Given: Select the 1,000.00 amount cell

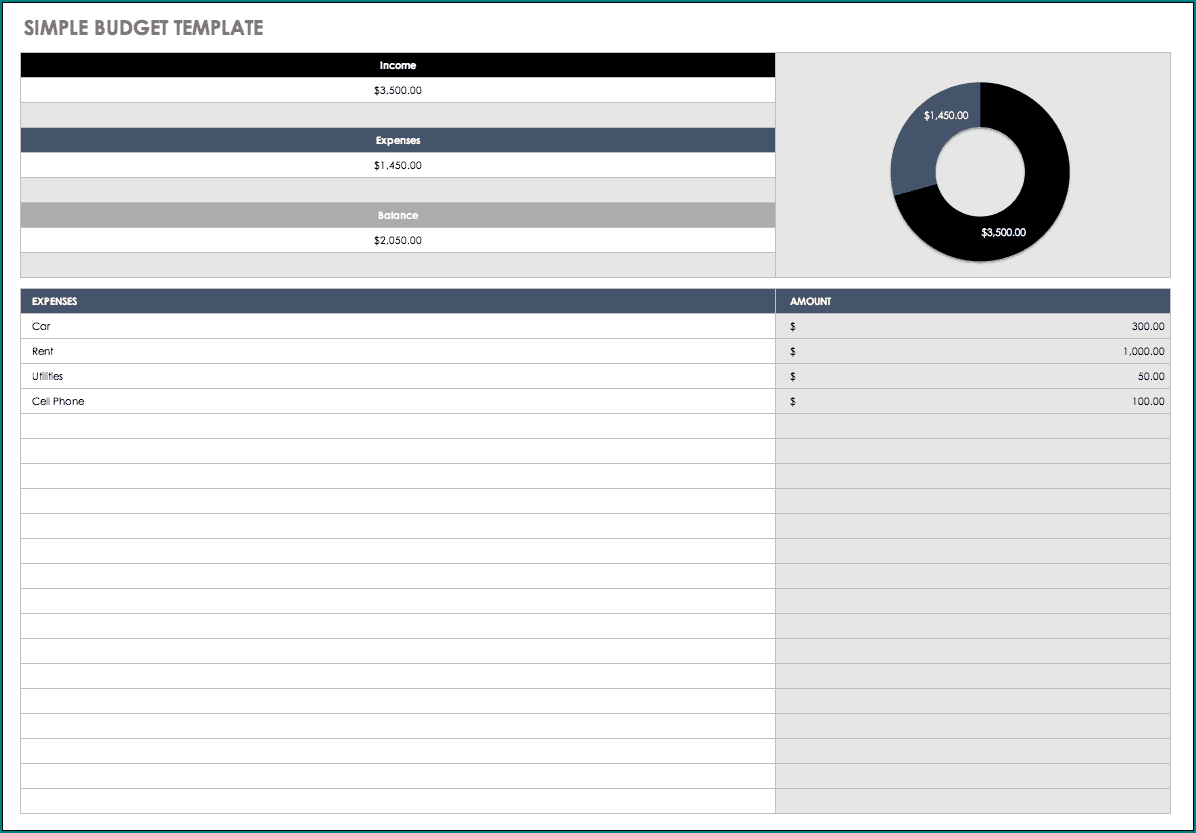Looking at the screenshot, I should click(973, 352).
